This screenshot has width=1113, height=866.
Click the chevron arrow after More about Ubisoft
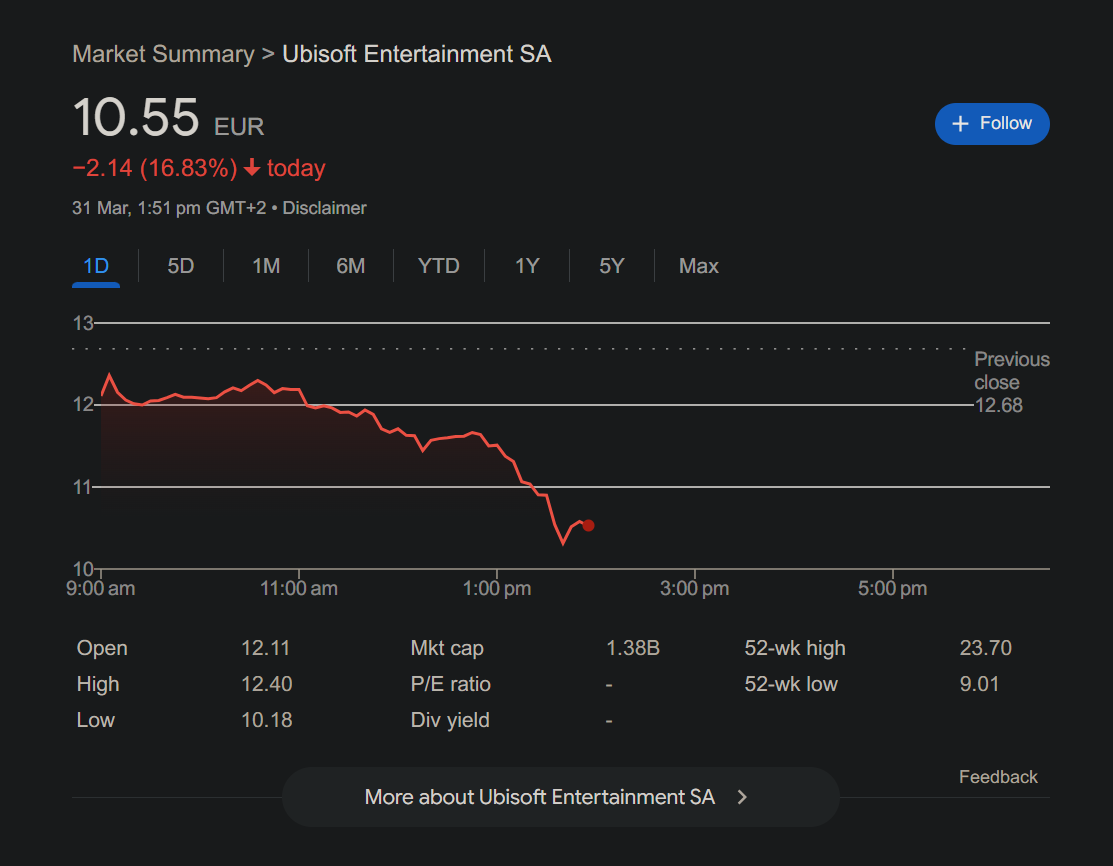coord(742,797)
